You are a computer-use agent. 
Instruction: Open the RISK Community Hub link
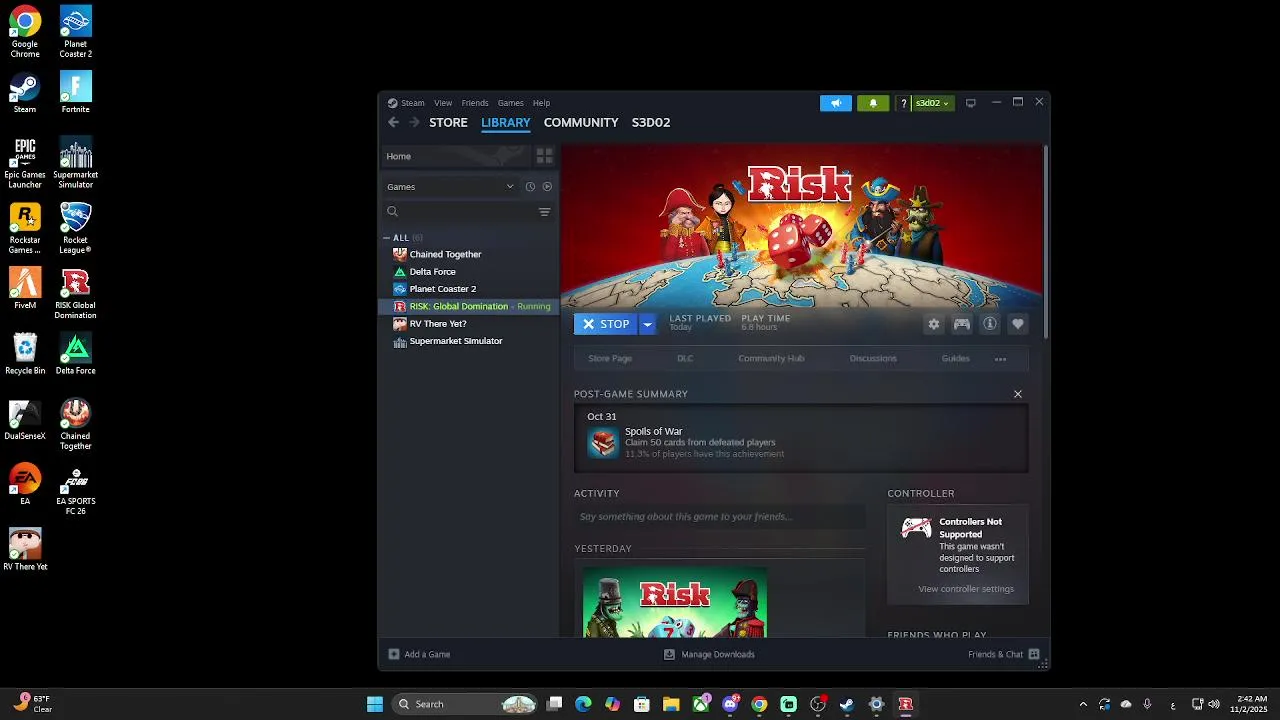click(771, 358)
